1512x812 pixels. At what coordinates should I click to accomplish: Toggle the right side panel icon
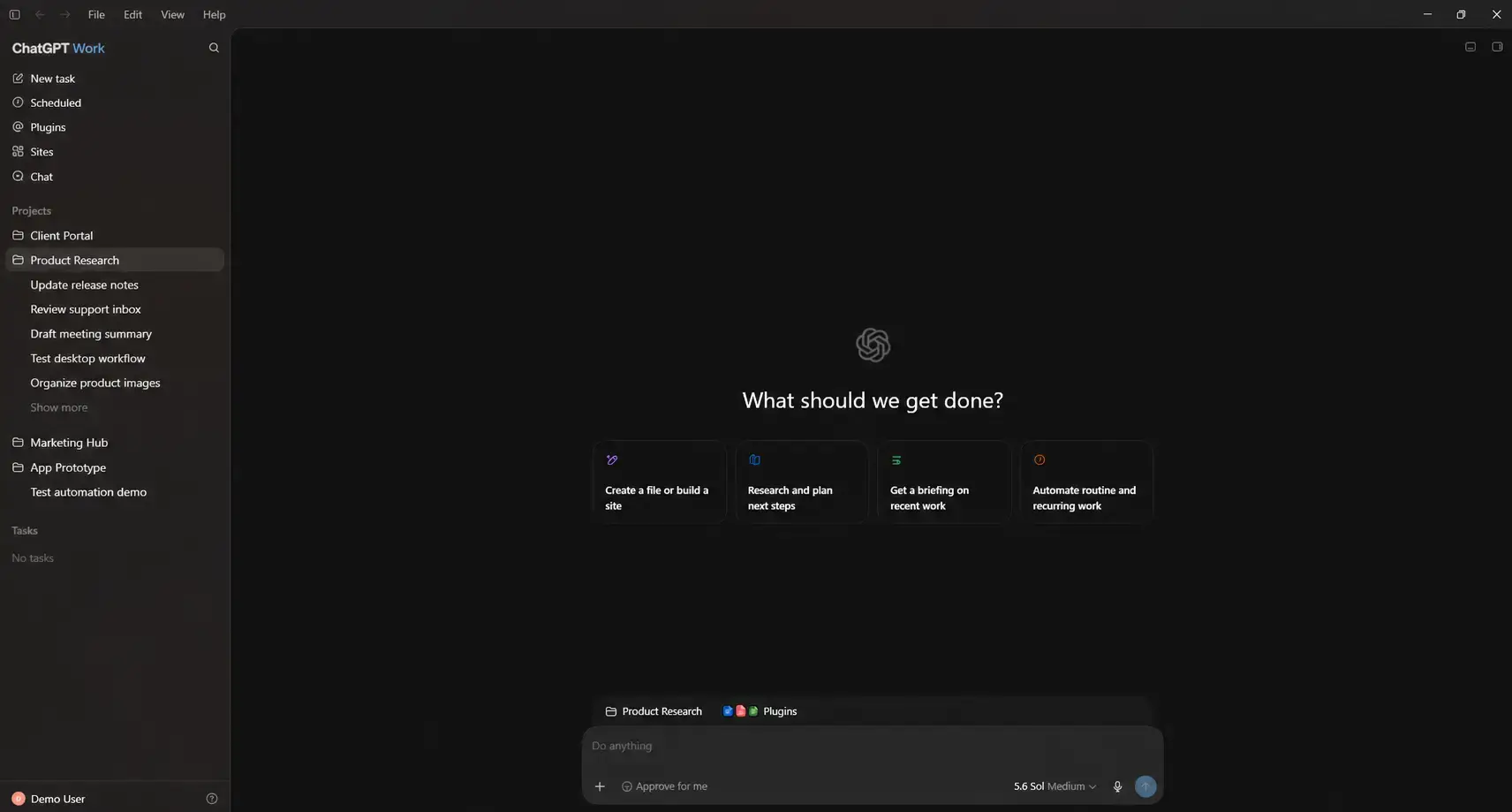coord(1497,47)
